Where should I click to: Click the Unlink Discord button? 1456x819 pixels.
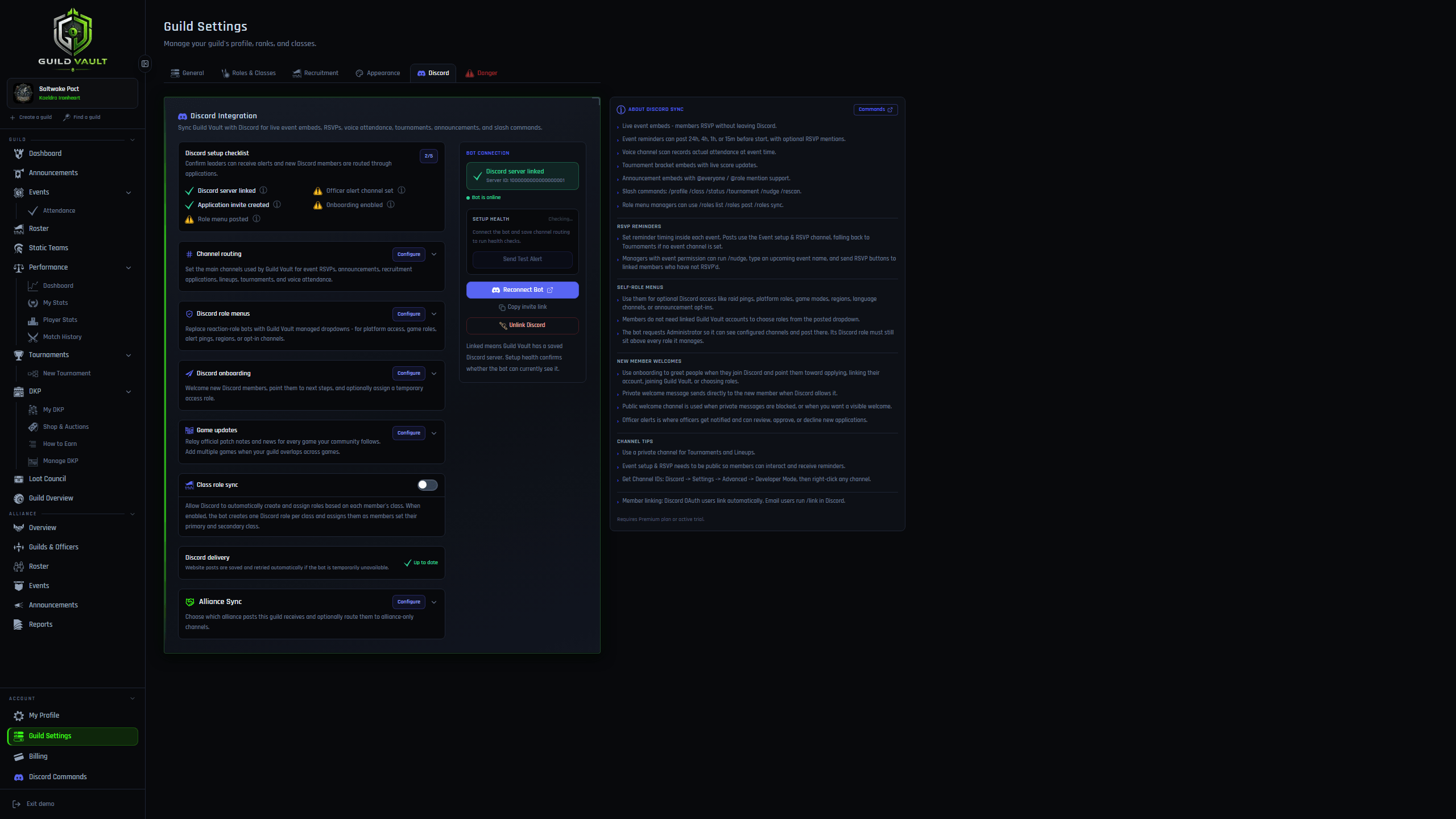click(x=523, y=325)
